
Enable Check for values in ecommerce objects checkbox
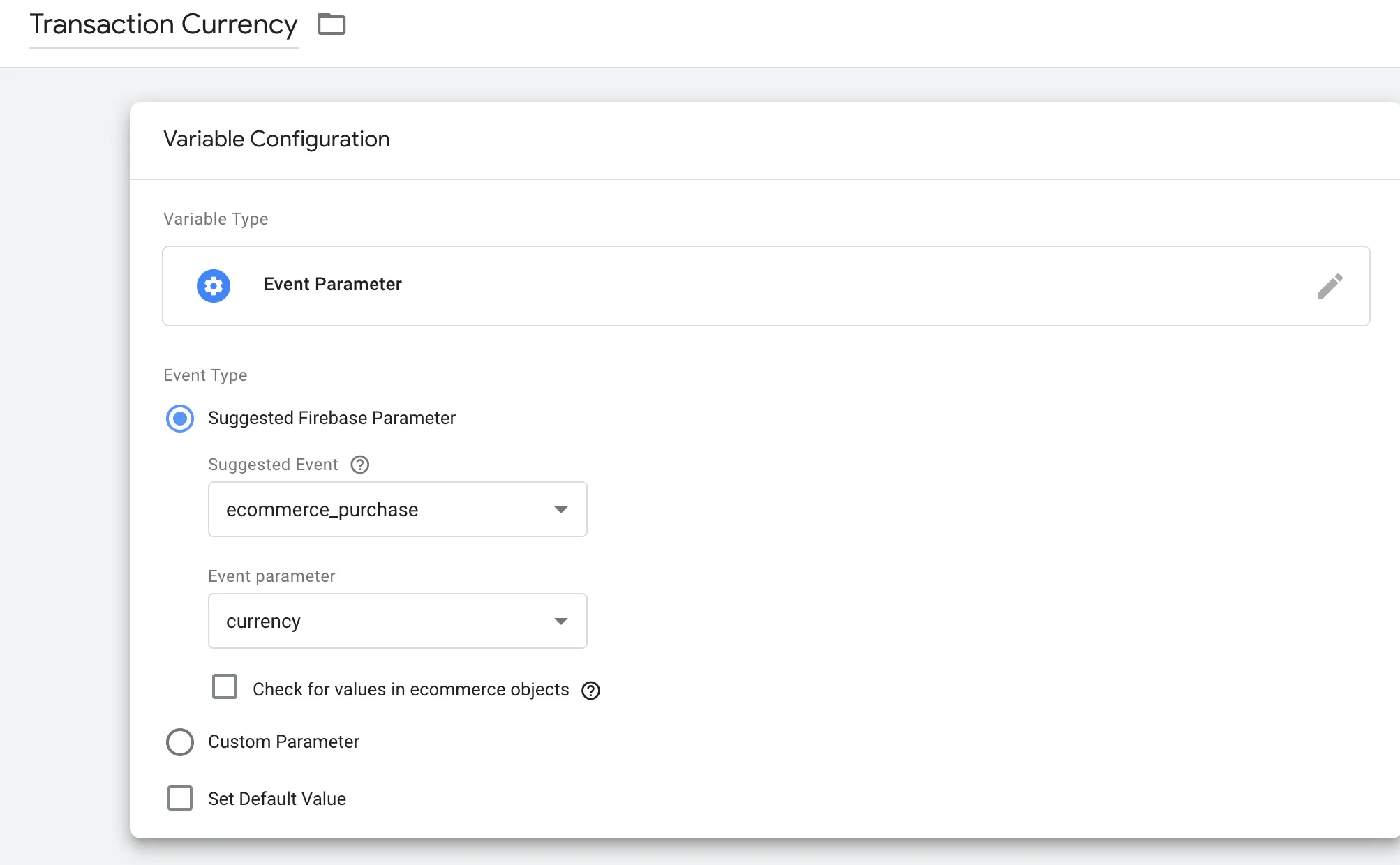[x=225, y=687]
